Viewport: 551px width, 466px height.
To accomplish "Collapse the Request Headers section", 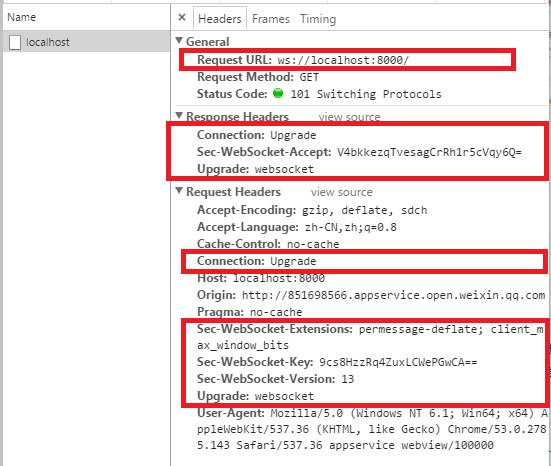I will pos(179,191).
